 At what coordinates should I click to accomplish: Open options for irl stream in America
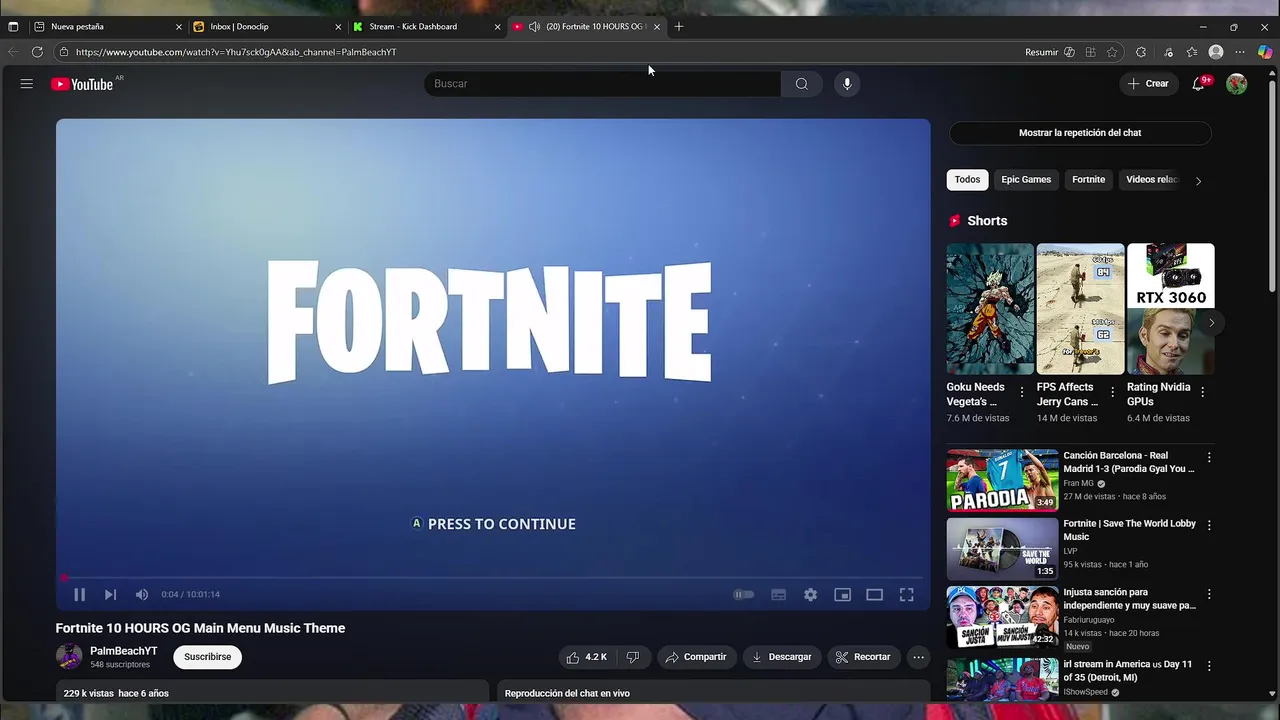tap(1209, 666)
